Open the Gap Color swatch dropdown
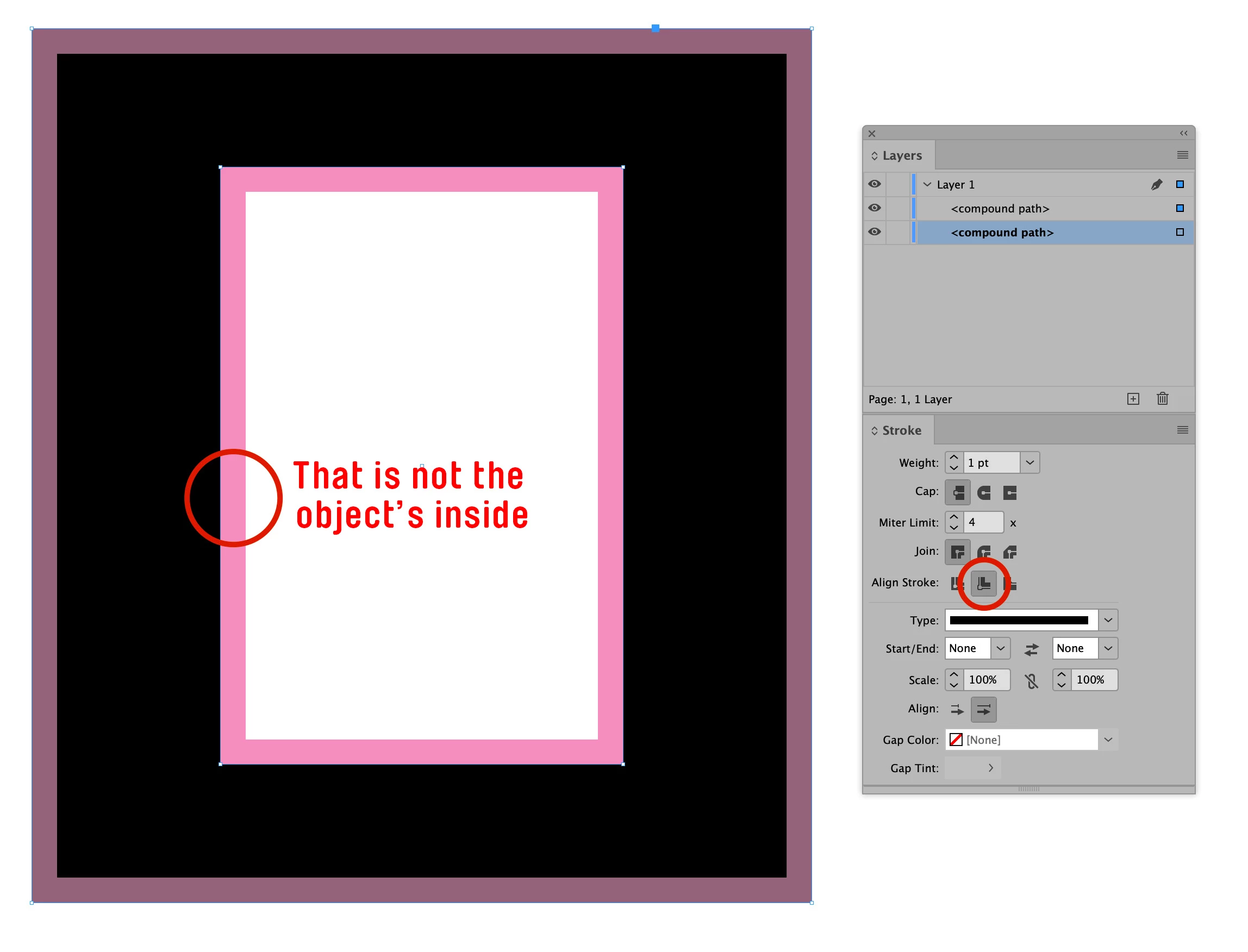1248x952 pixels. (1107, 740)
